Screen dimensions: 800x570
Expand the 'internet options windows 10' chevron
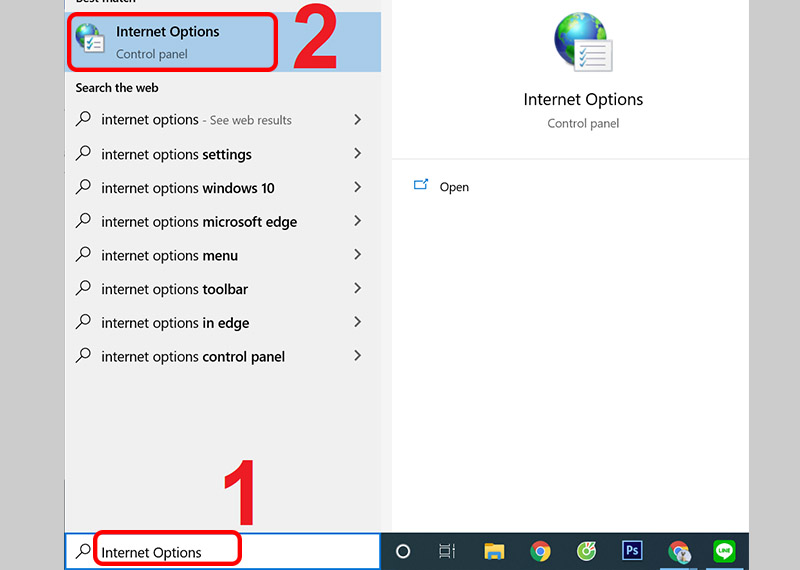click(x=358, y=187)
